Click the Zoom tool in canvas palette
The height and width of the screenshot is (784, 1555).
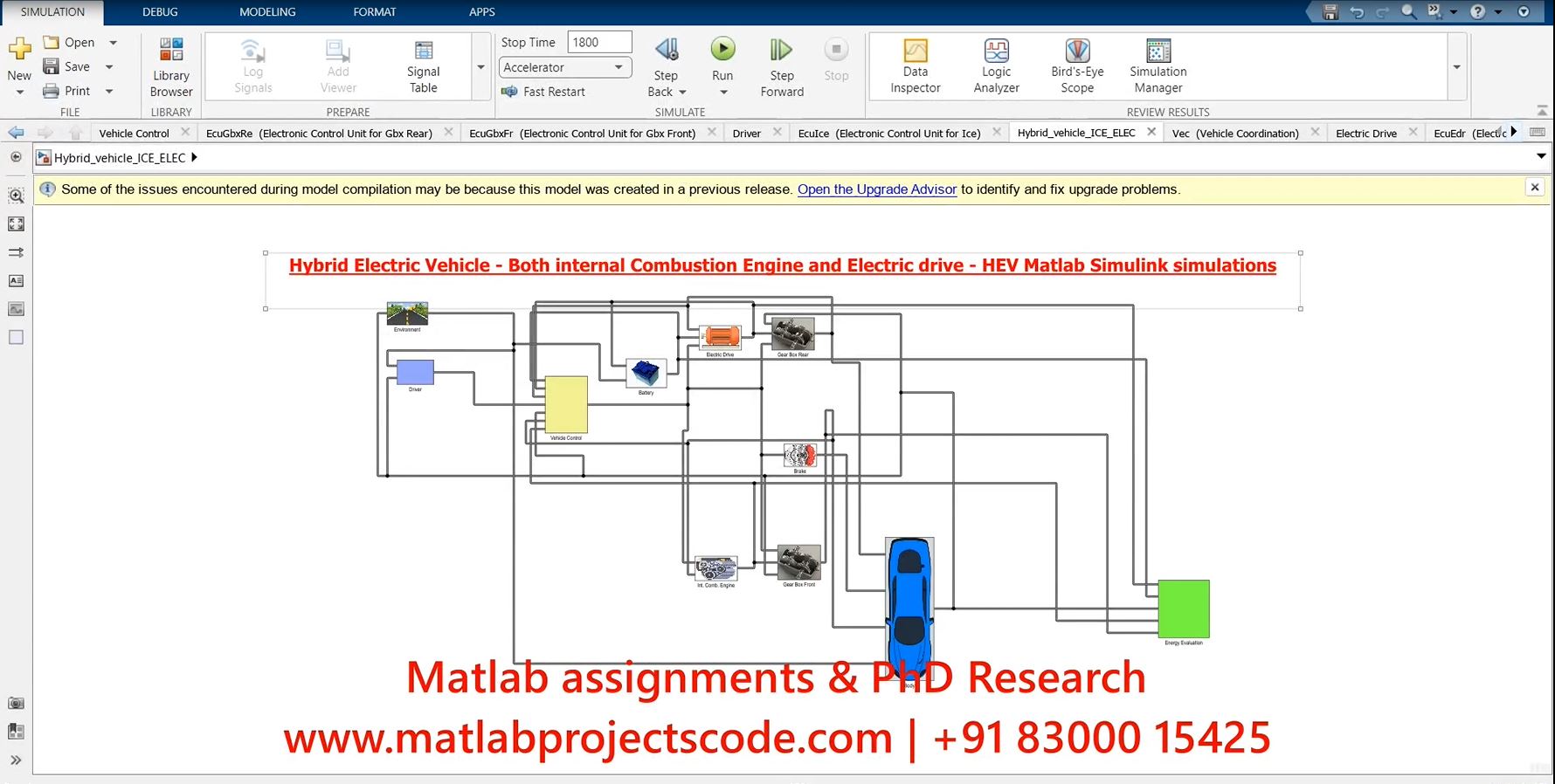click(x=16, y=196)
